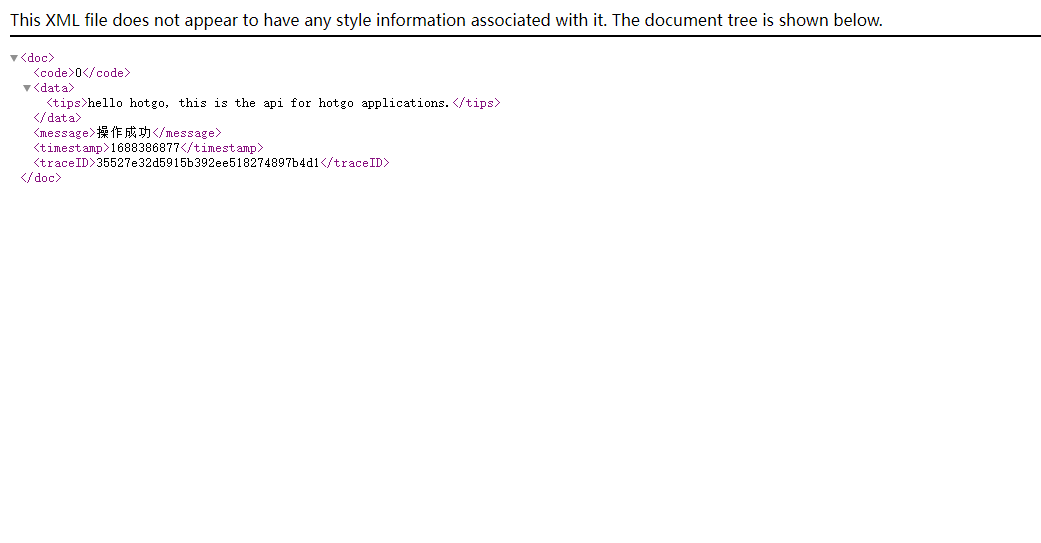The width and height of the screenshot is (1041, 543).
Task: Collapse the doc root node triangle
Action: tap(14, 58)
